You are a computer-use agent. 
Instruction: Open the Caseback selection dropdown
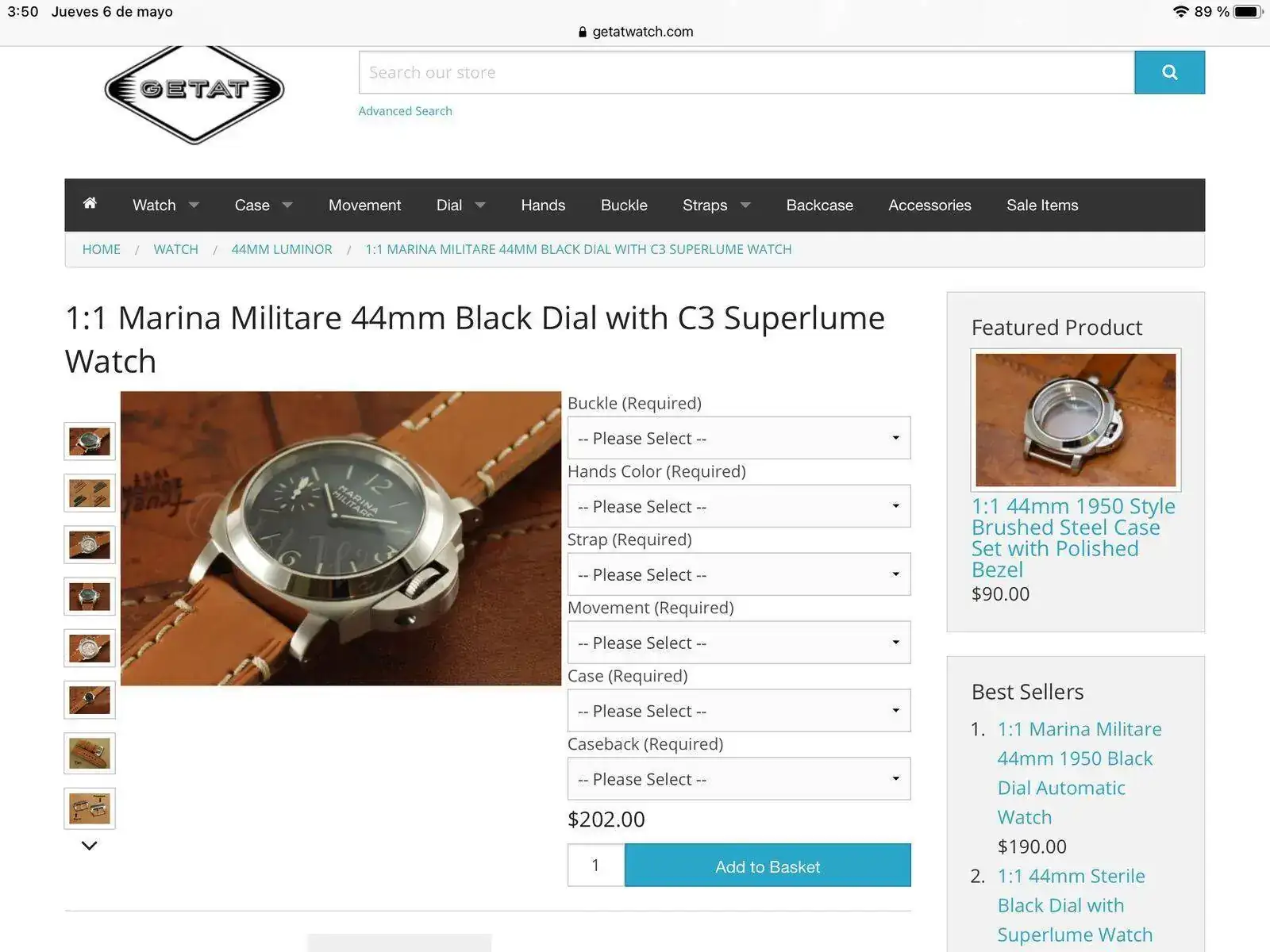(x=739, y=779)
